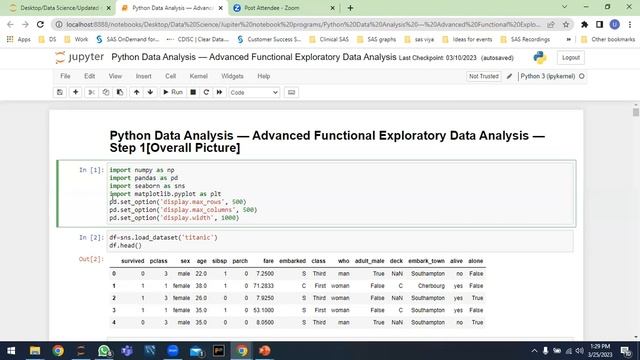Insert cell below with plus icon
Image resolution: width=640 pixels, height=360 pixels.
pyautogui.click(x=76, y=92)
